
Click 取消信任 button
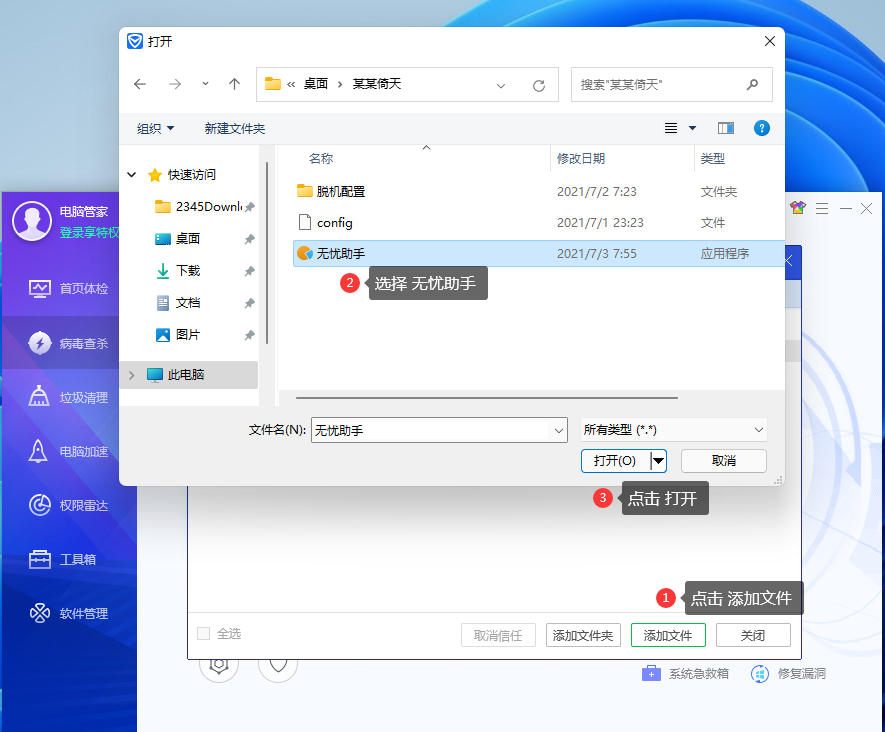[498, 635]
